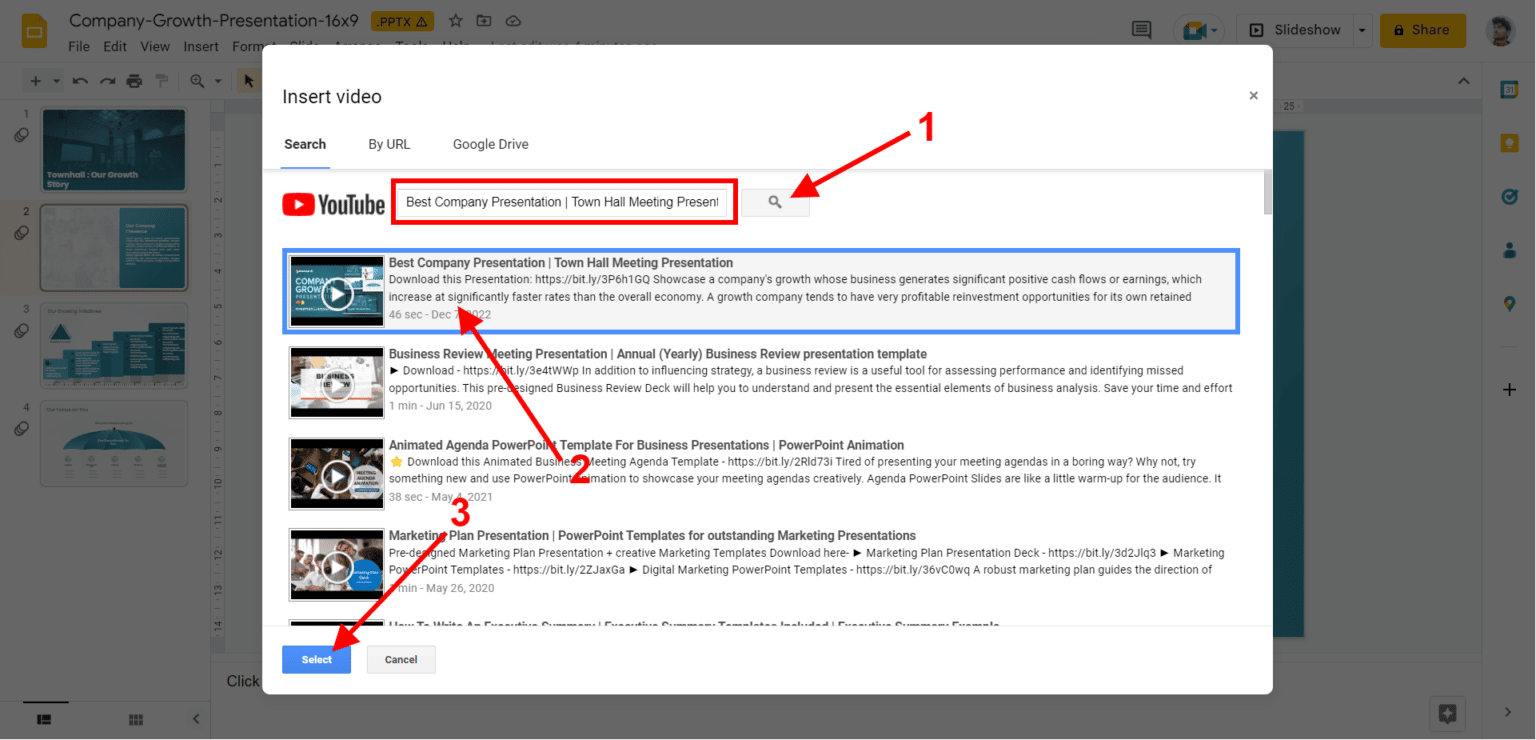Toggle filmstrip view at the bottom left
Viewport: 1536px width, 740px height.
tap(44, 719)
